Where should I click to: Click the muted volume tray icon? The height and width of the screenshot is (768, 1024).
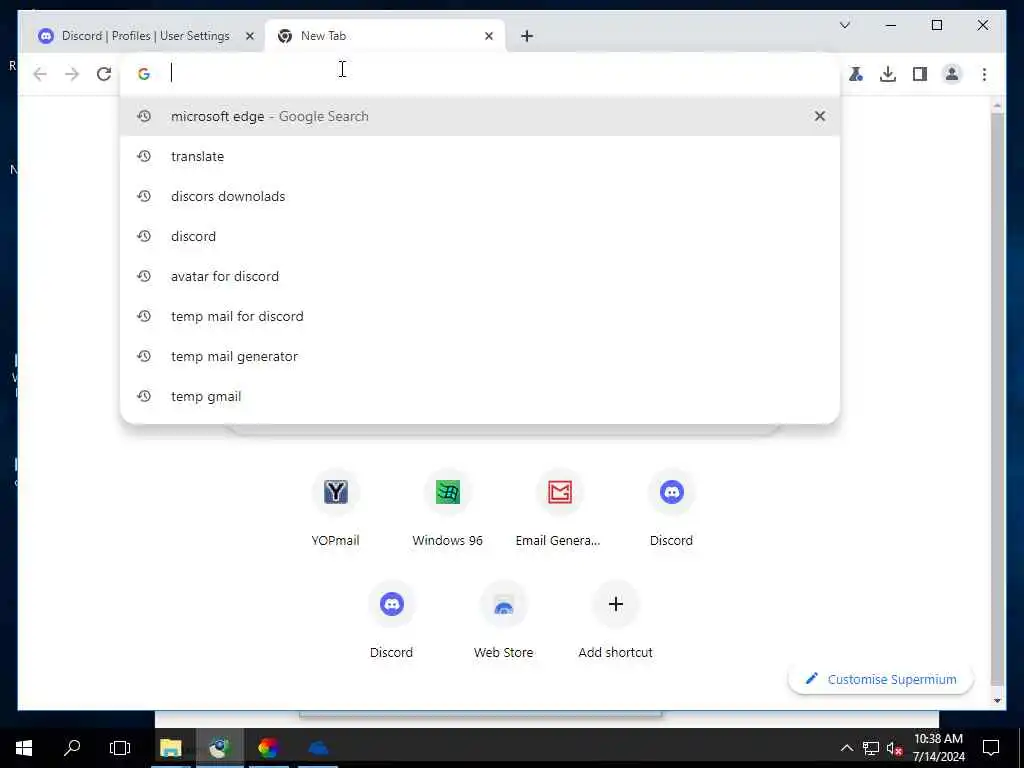[x=894, y=748]
